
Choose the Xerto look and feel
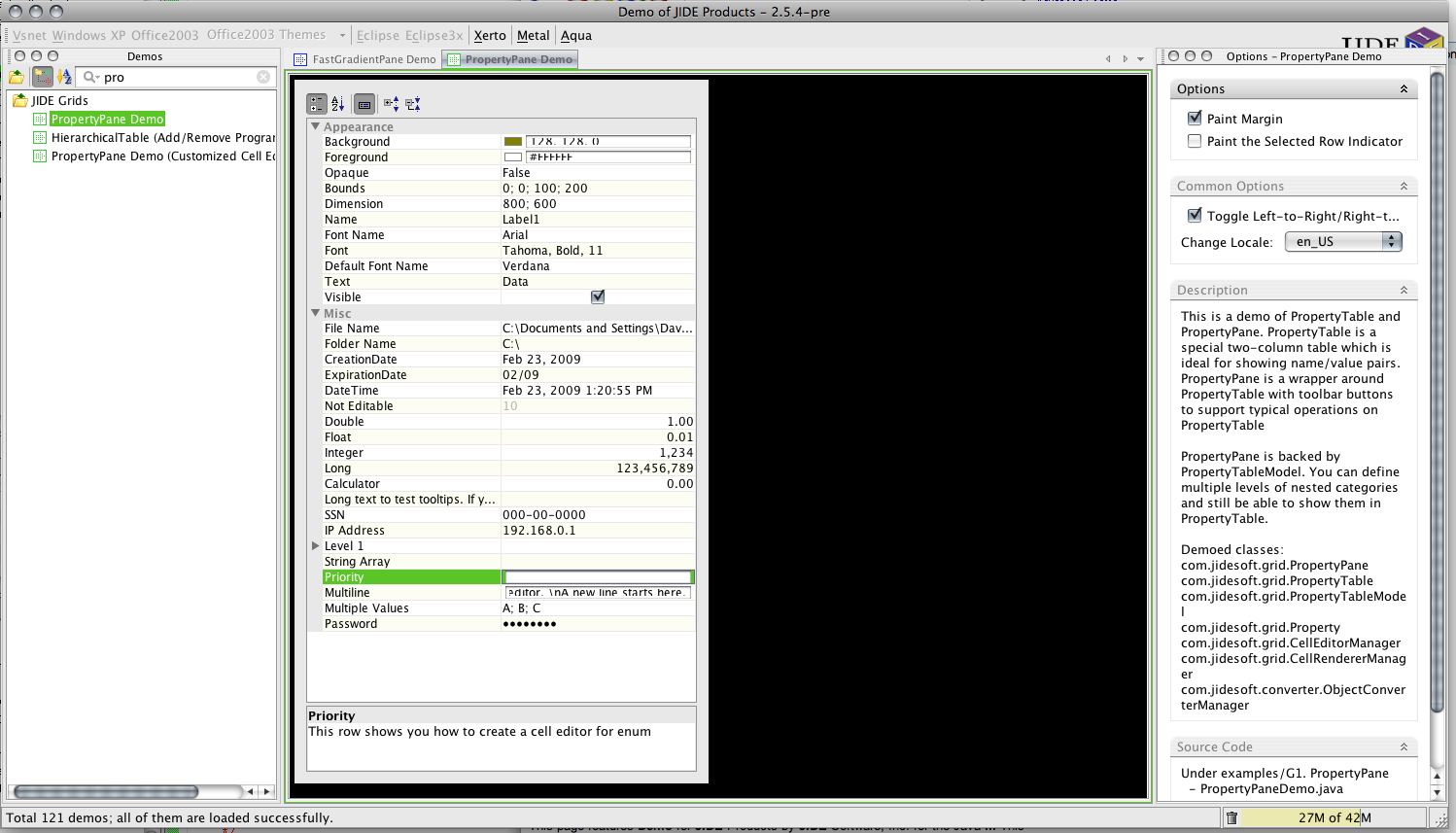click(x=490, y=35)
